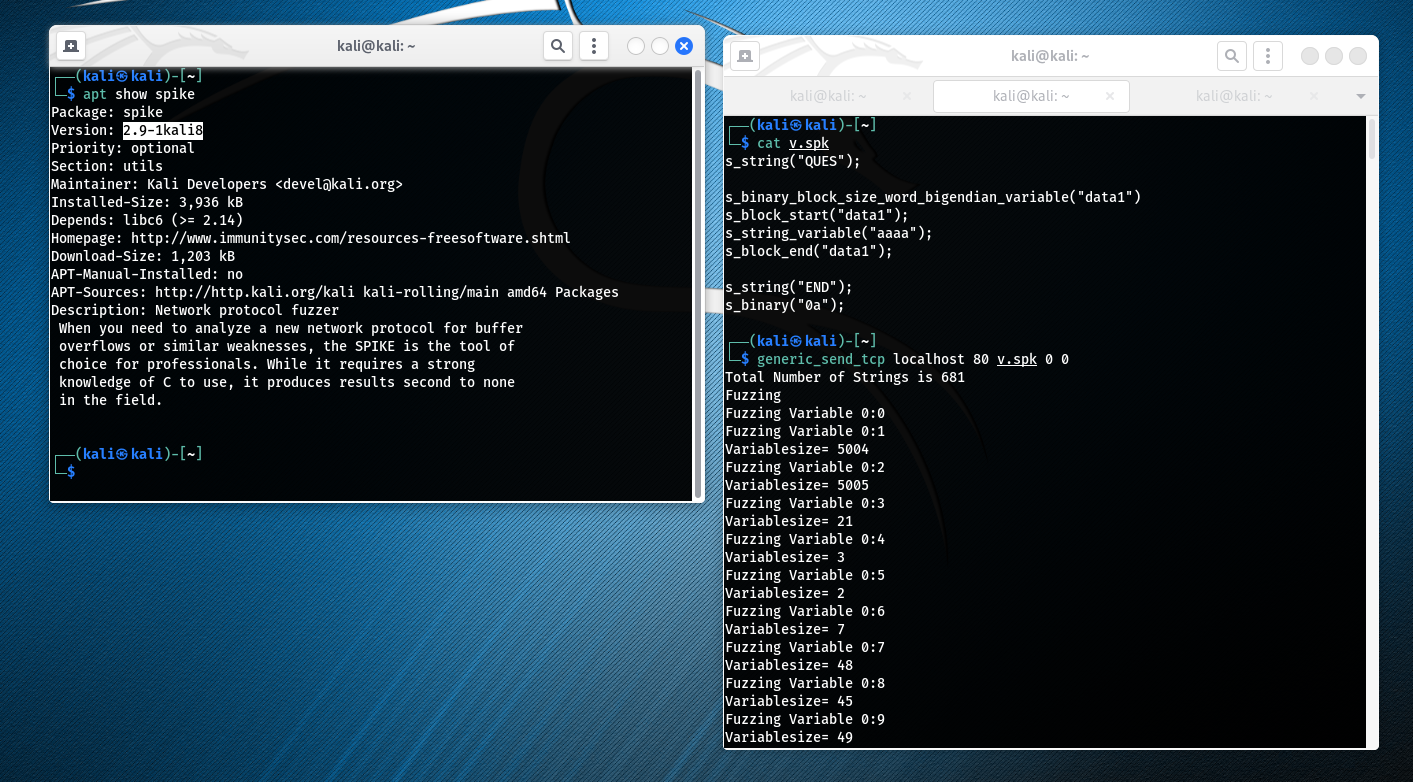
Task: Switch to the last kali@kali tab
Action: (x=1235, y=96)
